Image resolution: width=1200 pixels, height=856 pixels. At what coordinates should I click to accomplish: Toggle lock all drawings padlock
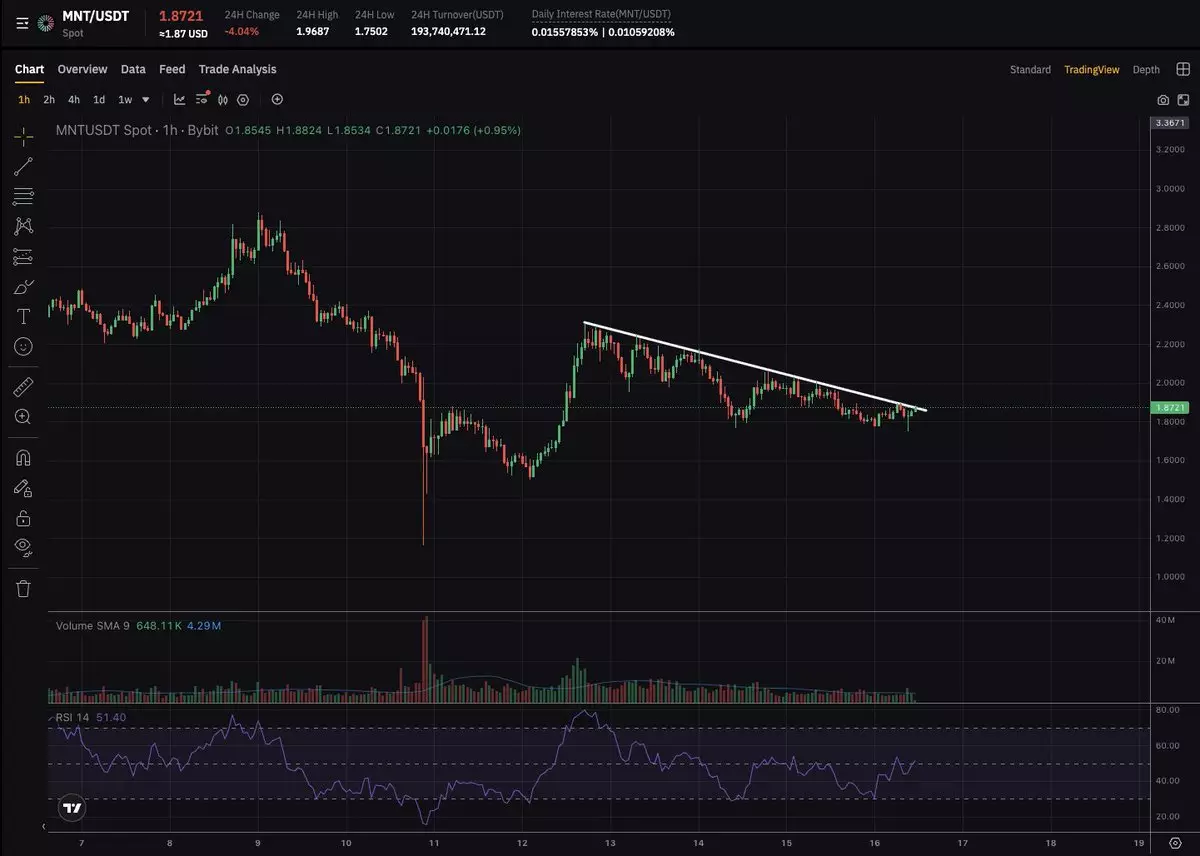(x=23, y=518)
